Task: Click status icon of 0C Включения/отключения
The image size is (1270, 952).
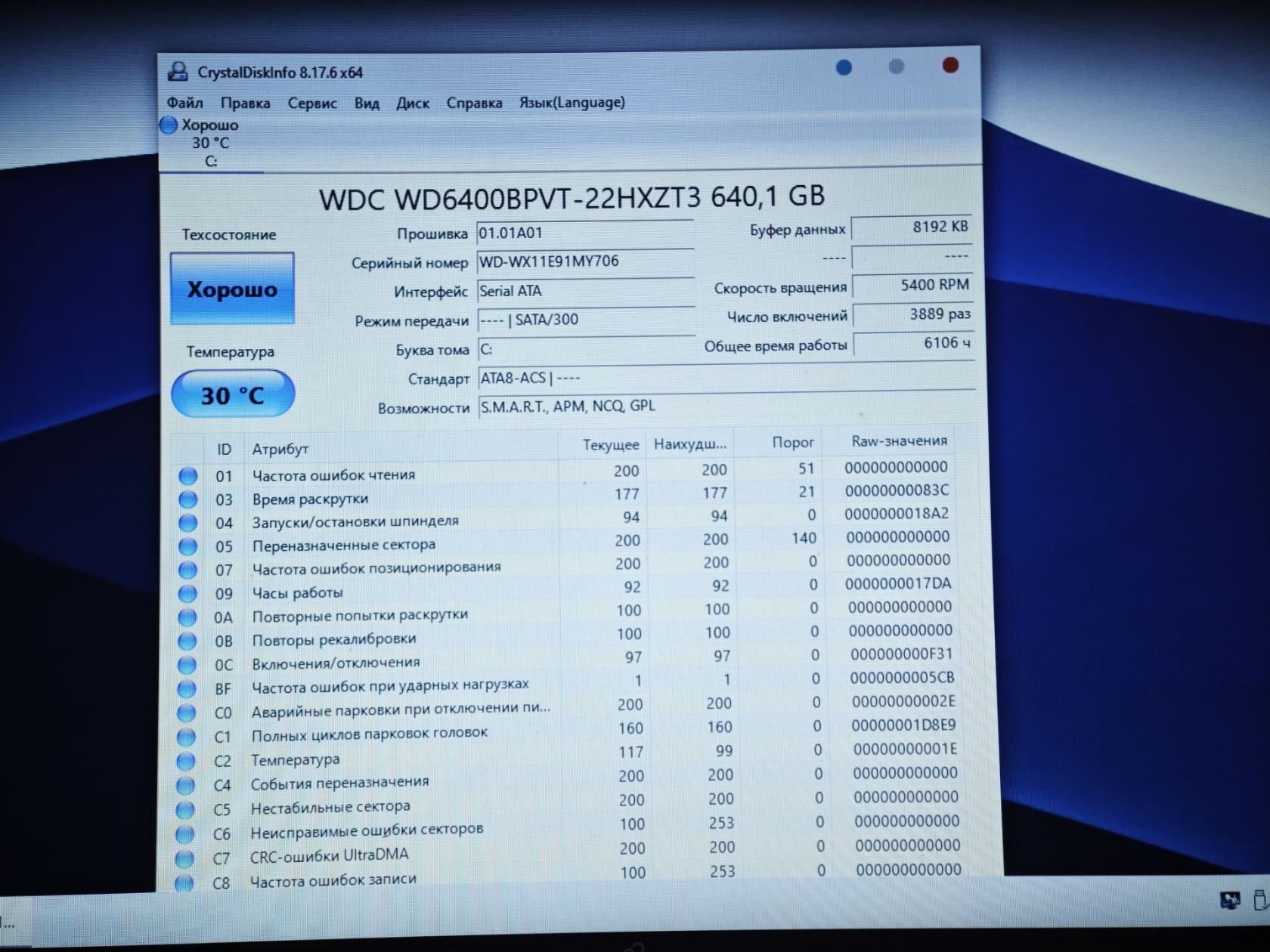Action: tap(186, 665)
